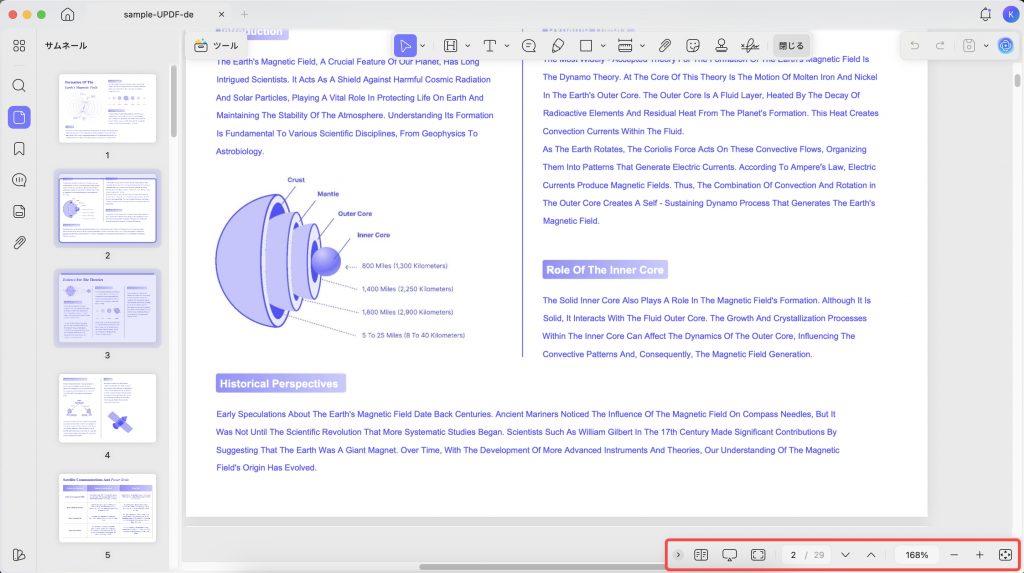Select the highlight text tool

tap(451, 46)
